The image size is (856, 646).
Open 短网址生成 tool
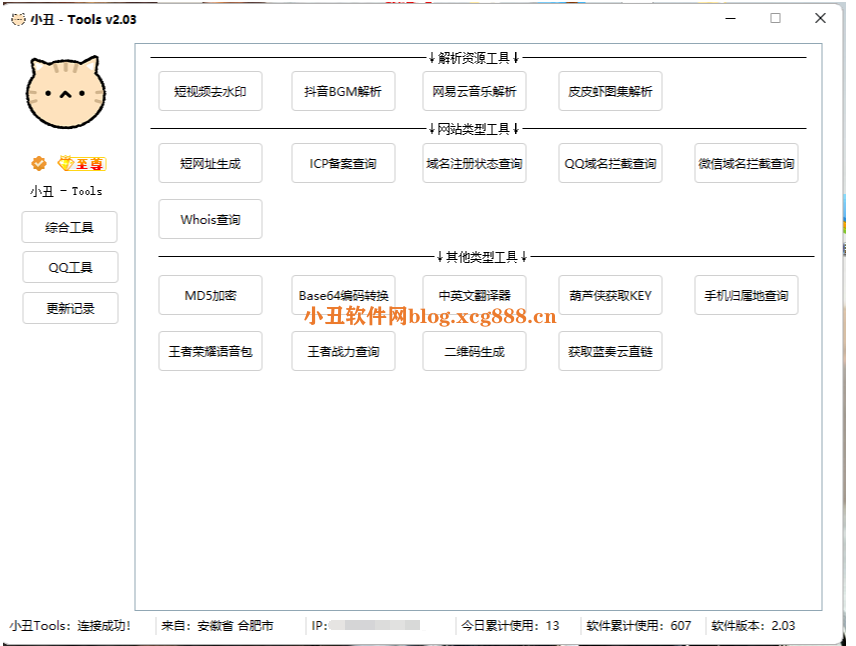(x=210, y=163)
